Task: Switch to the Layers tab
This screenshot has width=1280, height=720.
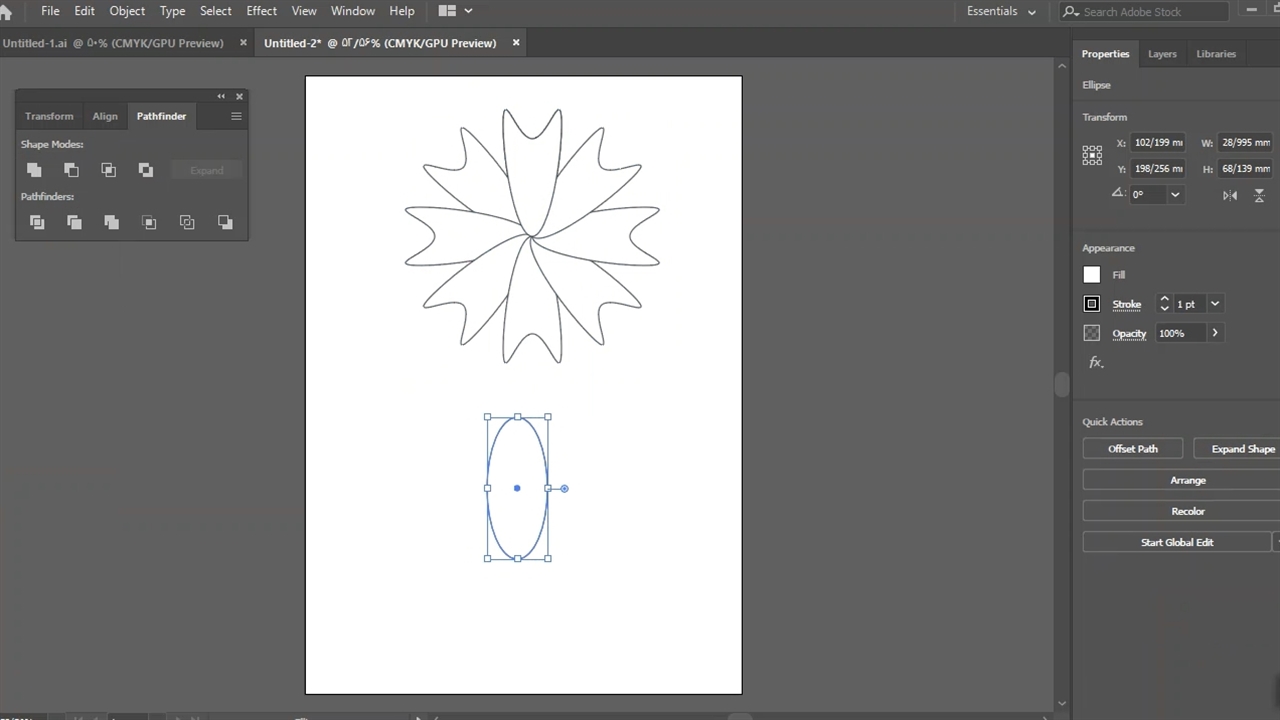Action: (1162, 54)
